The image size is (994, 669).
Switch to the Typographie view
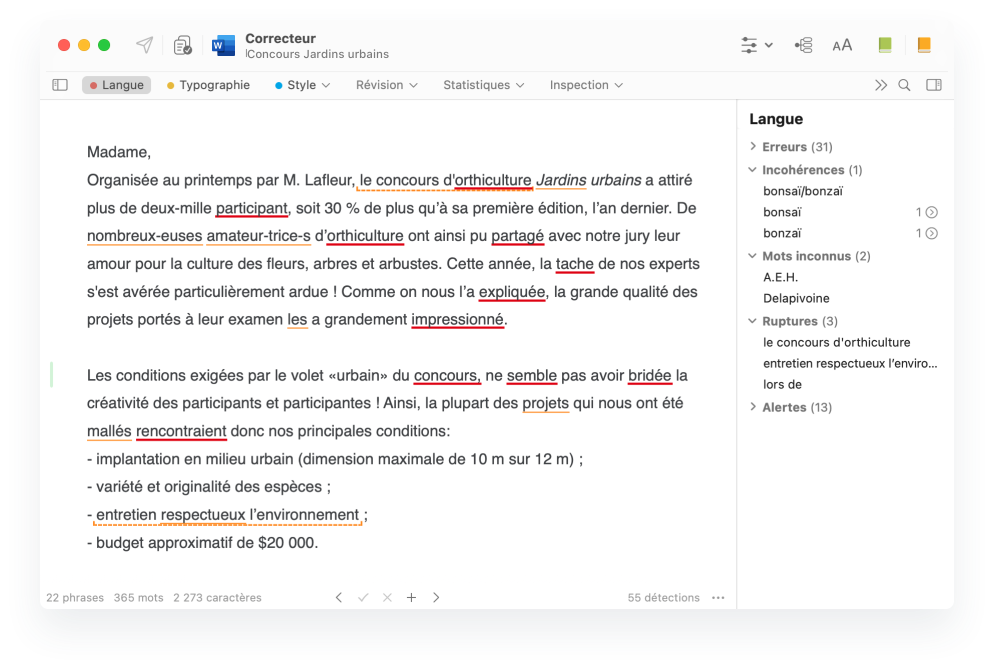point(208,85)
